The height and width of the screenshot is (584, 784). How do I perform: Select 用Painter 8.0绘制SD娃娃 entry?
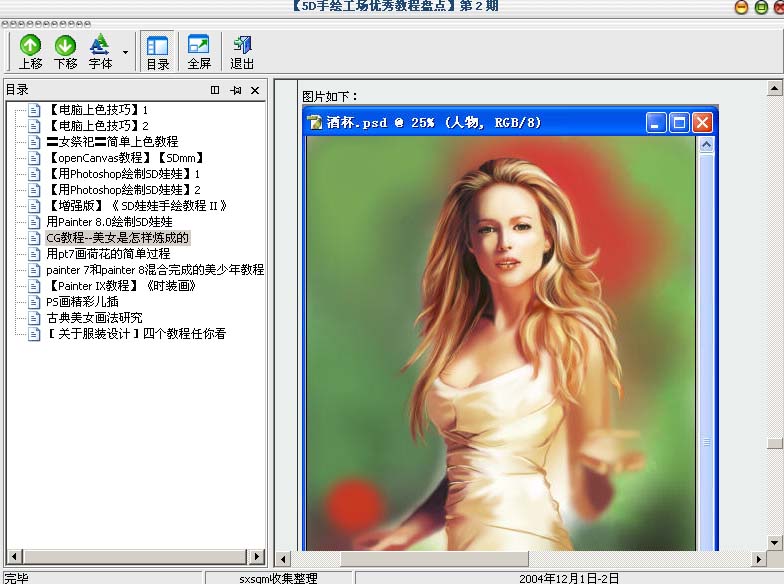pyautogui.click(x=110, y=222)
